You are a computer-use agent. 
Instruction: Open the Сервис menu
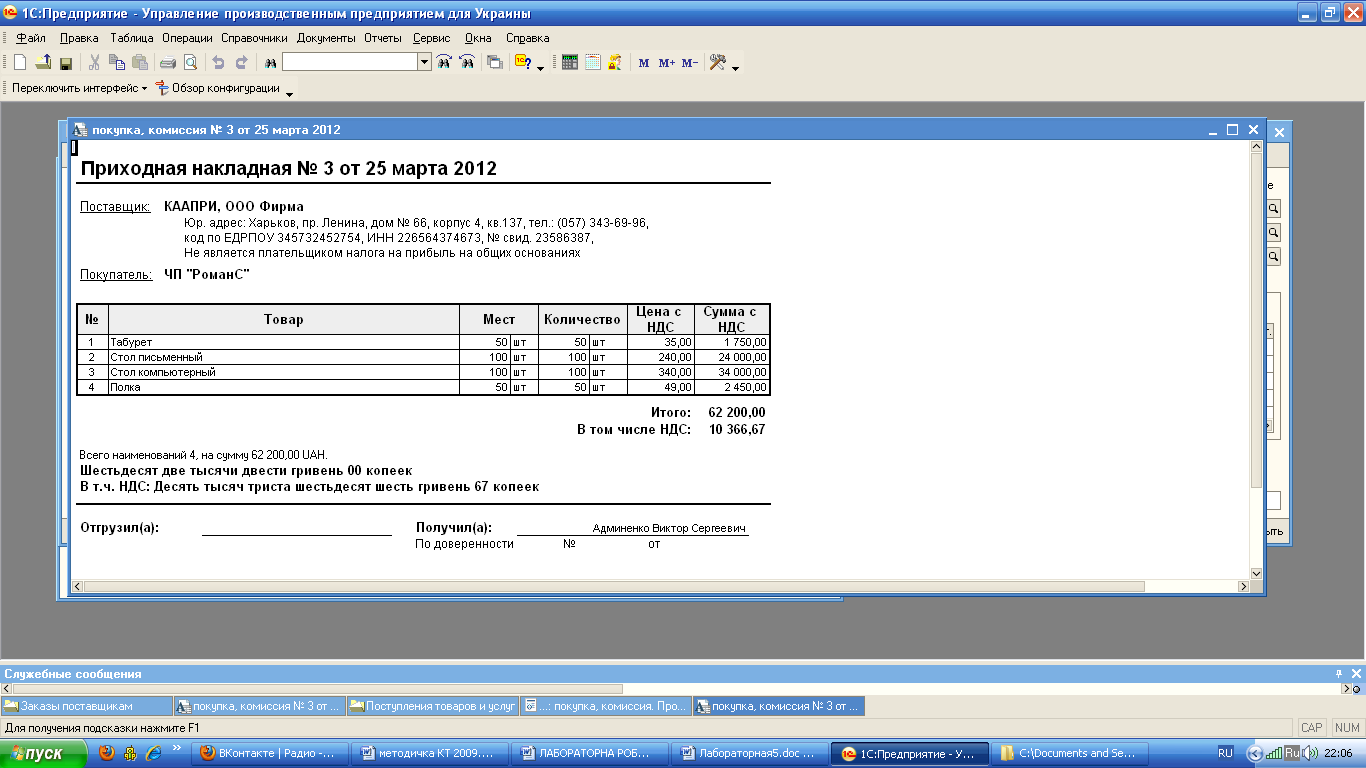(x=431, y=38)
